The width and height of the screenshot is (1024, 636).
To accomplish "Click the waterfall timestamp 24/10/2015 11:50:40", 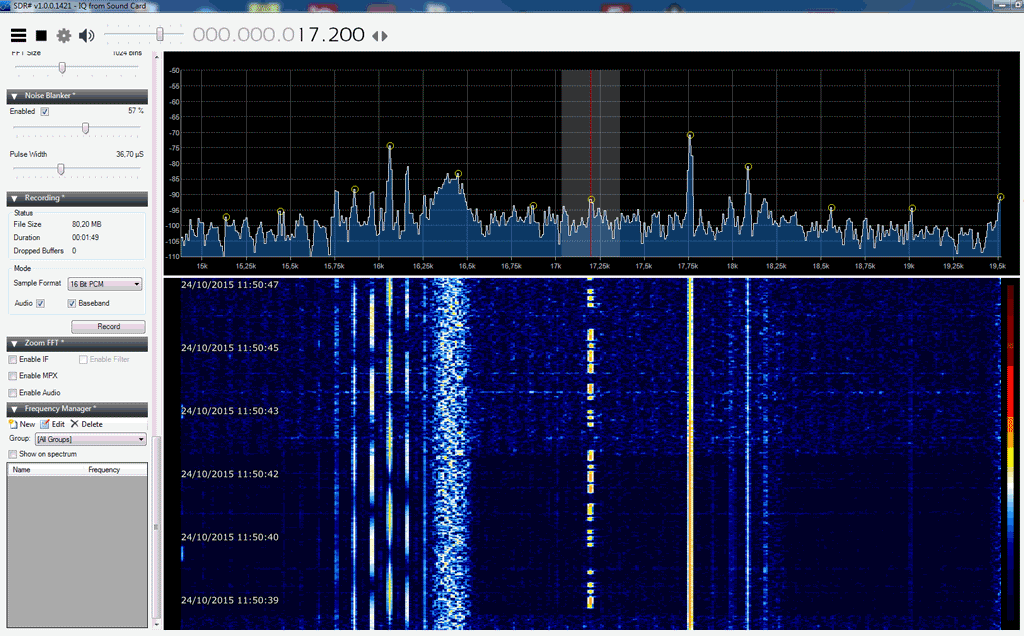I will 230,537.
